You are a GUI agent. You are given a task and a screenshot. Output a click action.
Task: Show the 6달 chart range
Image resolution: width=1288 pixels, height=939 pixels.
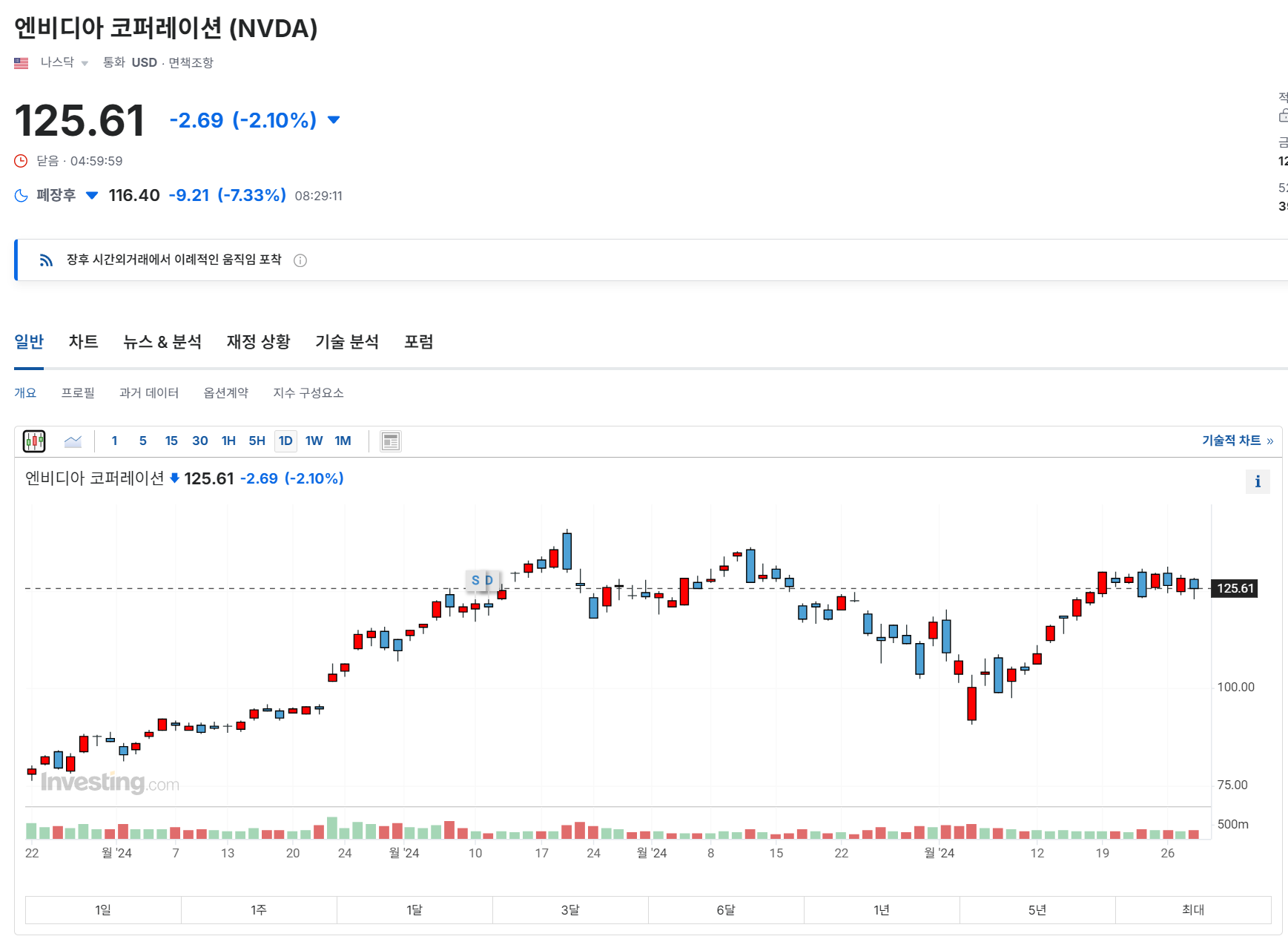[x=726, y=910]
